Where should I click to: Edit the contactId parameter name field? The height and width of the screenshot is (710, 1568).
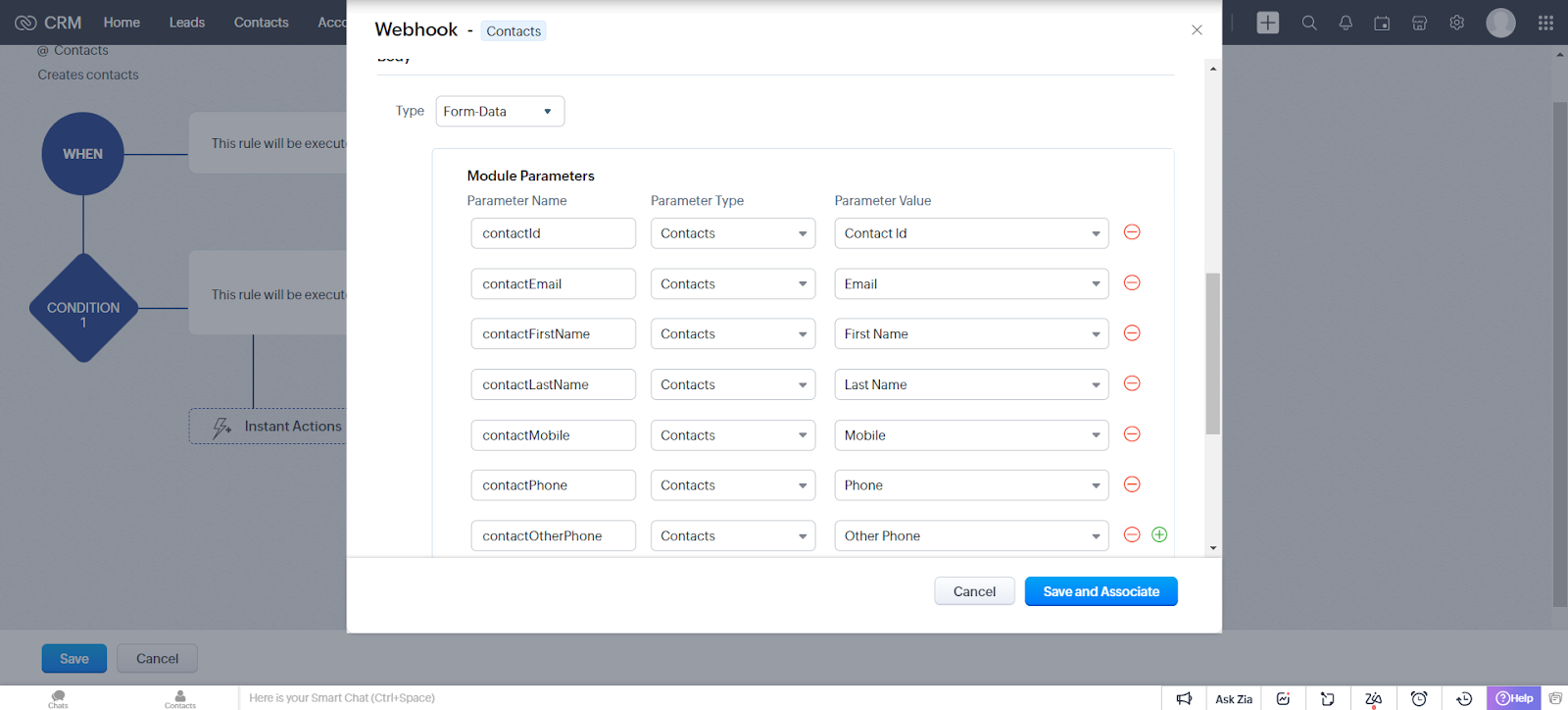click(554, 233)
